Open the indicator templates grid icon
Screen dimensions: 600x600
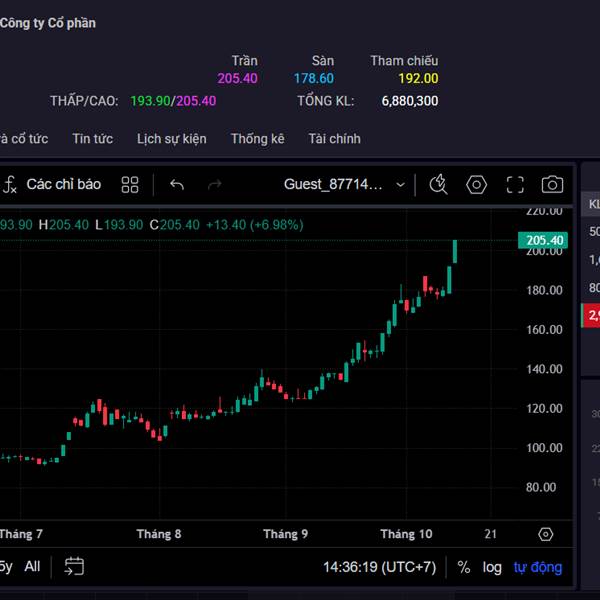tap(130, 184)
